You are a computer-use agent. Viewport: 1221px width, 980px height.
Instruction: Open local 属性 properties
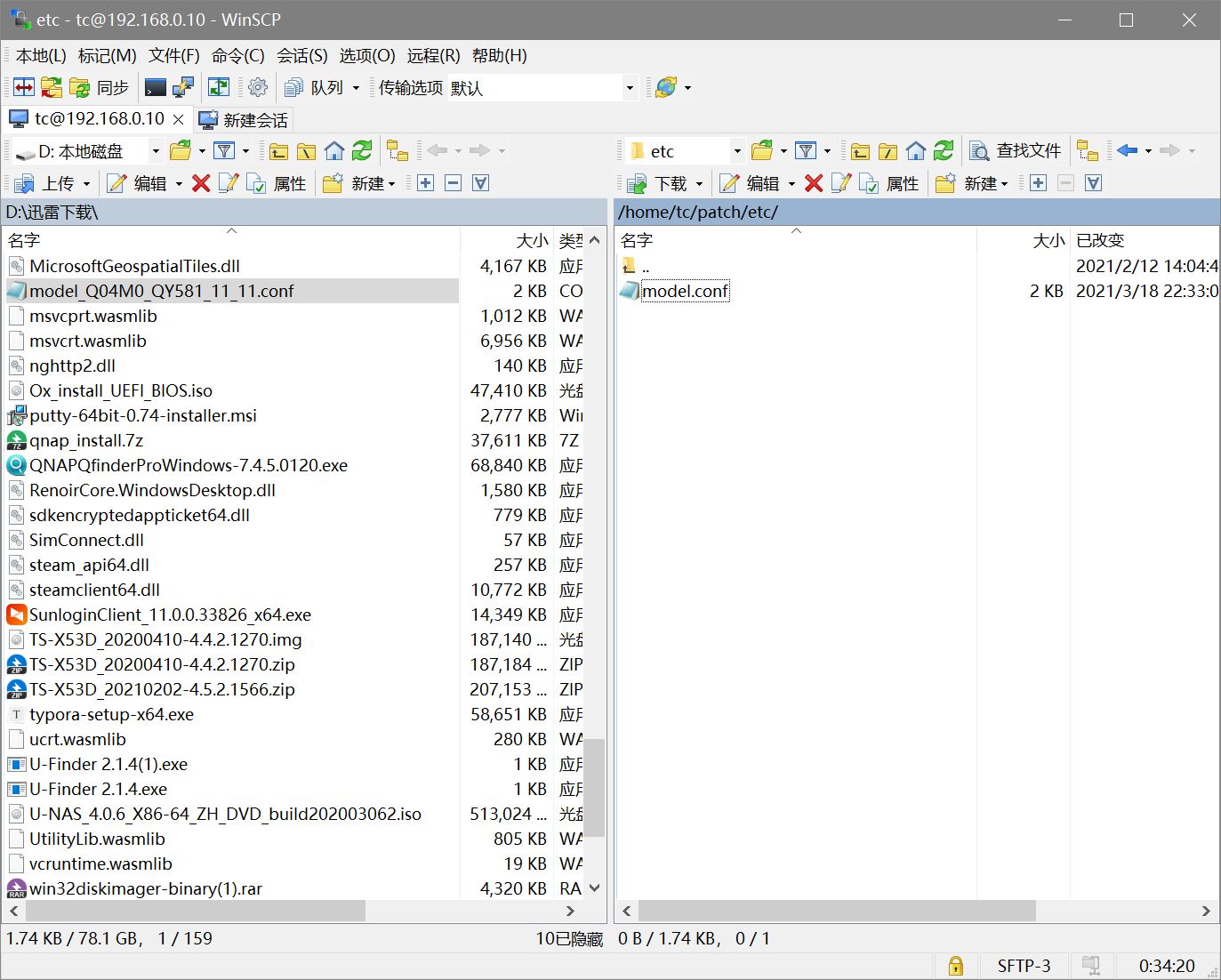pos(276,183)
